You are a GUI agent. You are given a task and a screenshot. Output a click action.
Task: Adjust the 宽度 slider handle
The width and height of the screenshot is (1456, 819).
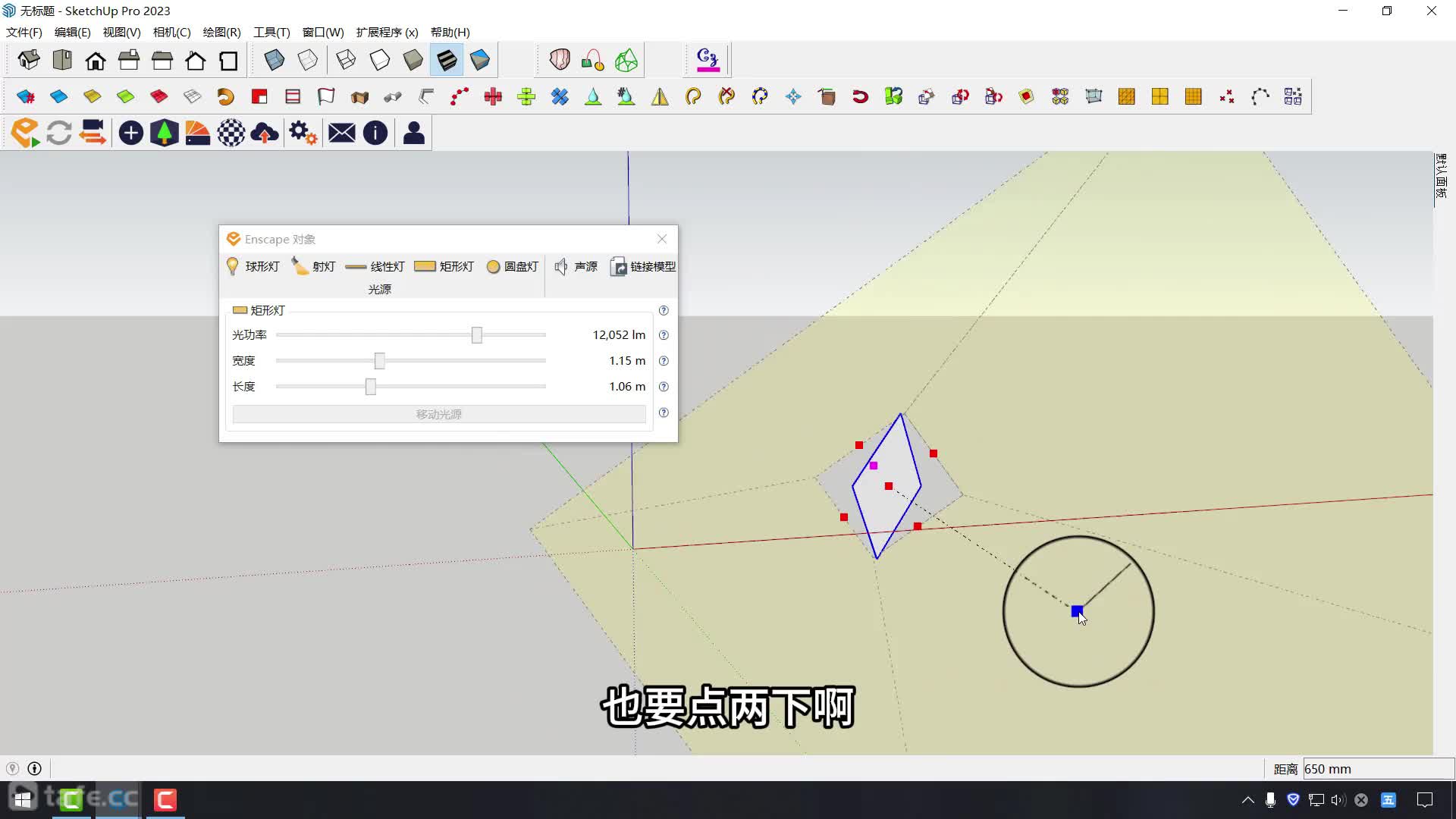pos(380,361)
